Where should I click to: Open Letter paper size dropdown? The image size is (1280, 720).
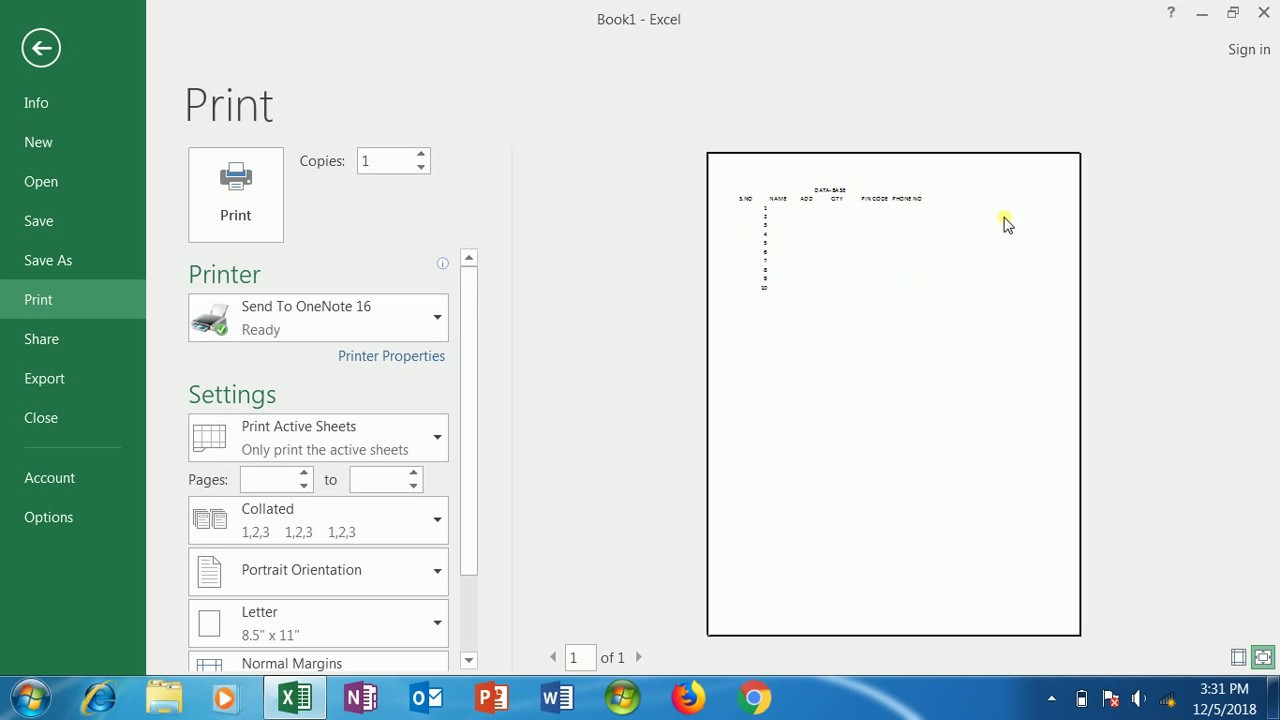tap(318, 623)
